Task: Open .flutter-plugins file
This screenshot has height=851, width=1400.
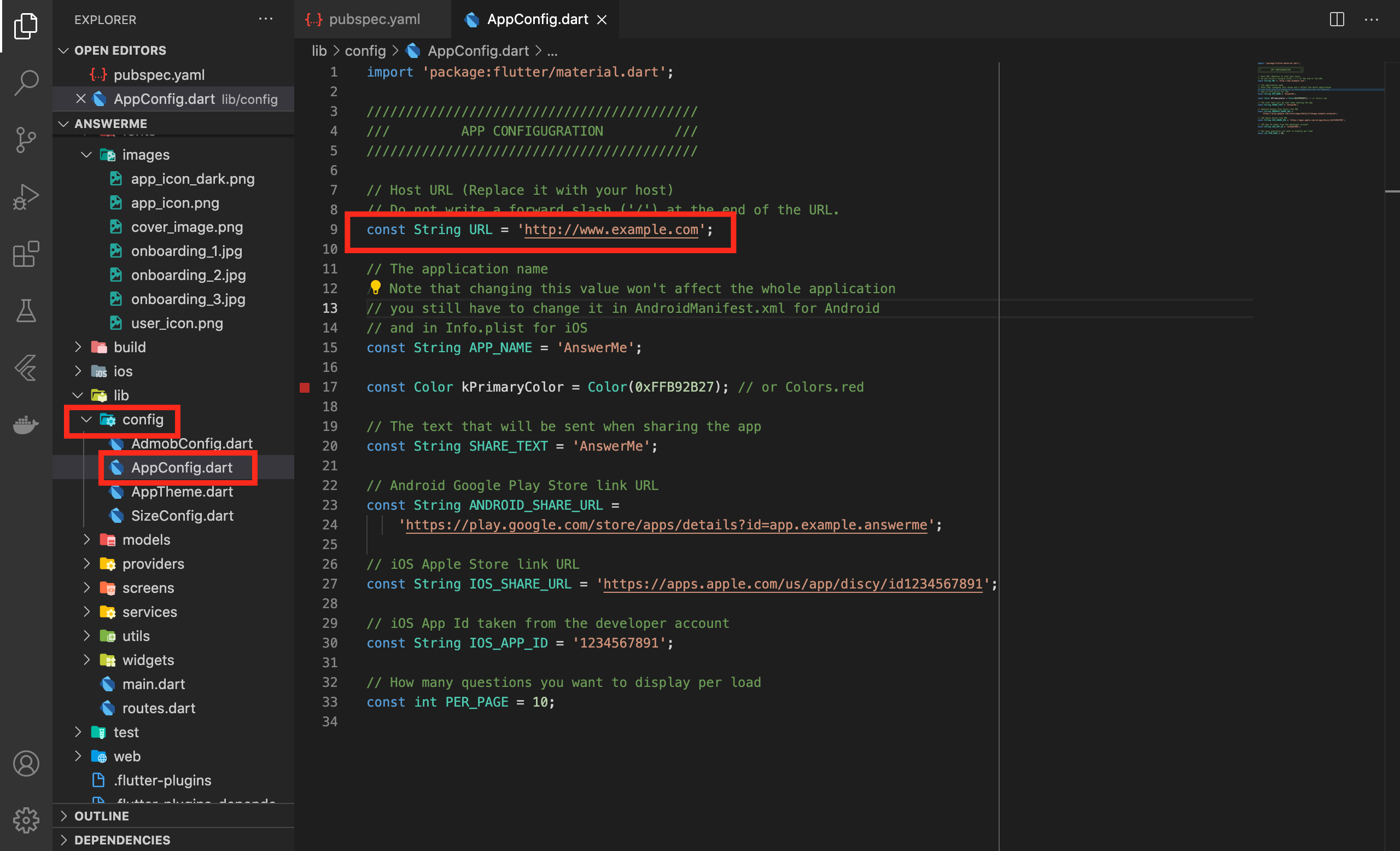Action: [173, 780]
